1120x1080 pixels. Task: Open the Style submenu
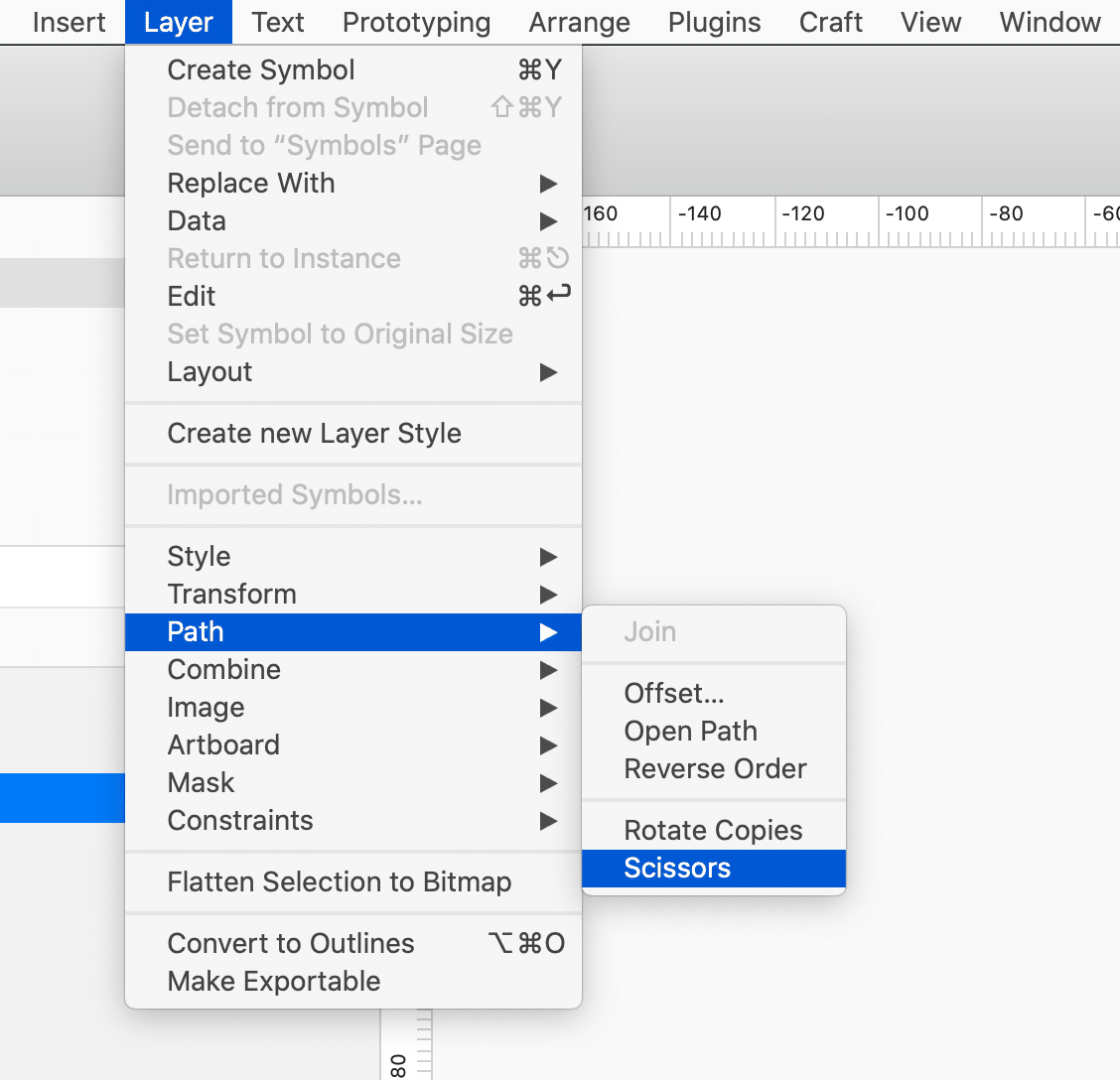(x=199, y=557)
